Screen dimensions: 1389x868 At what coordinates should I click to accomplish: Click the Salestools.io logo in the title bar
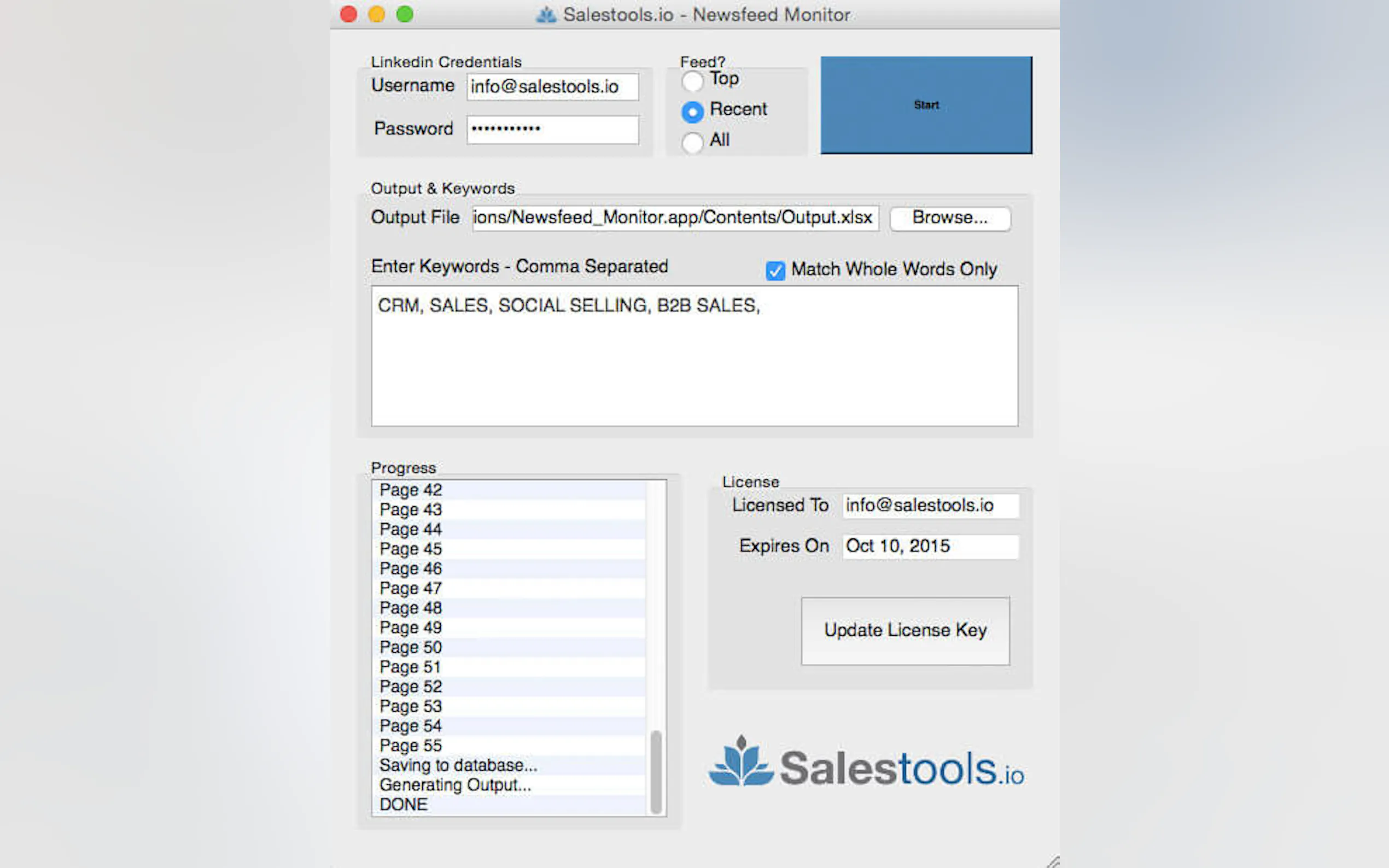pyautogui.click(x=546, y=14)
